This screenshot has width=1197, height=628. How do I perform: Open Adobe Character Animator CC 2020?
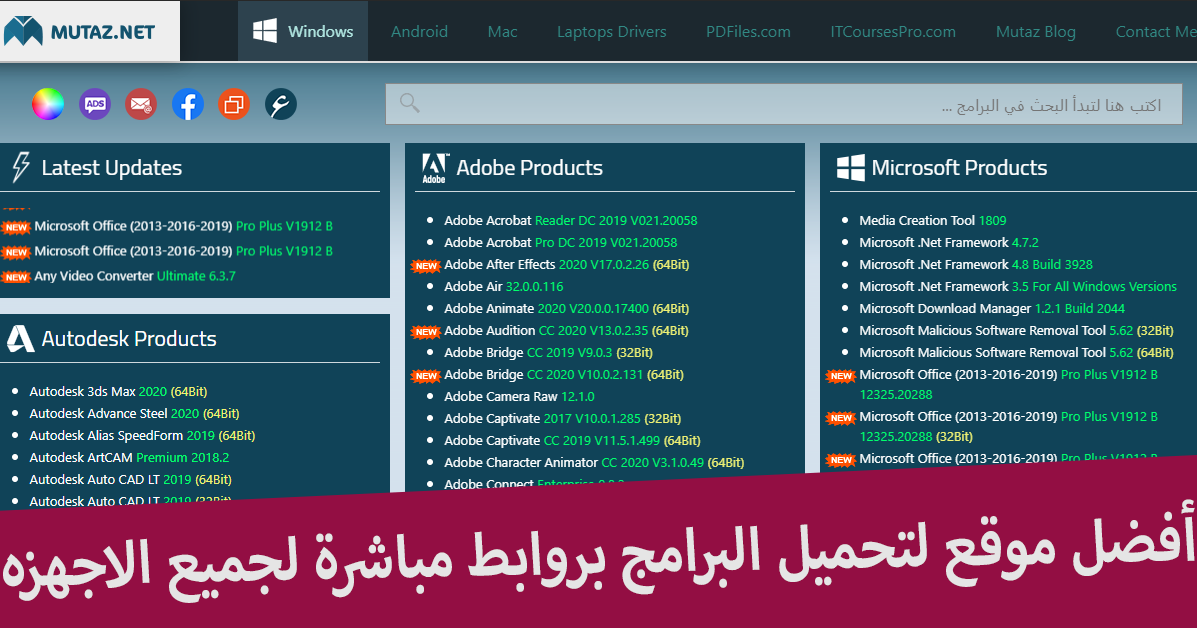point(594,463)
